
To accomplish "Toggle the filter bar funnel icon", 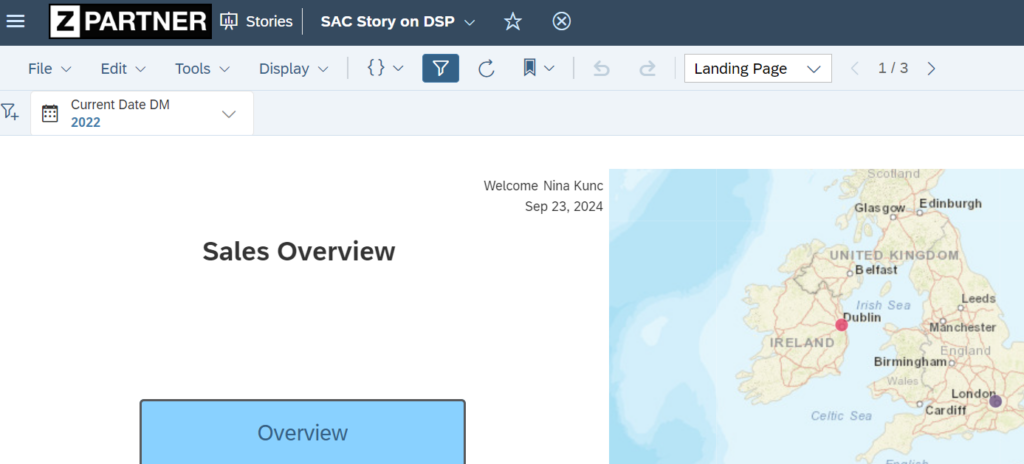I will [x=440, y=68].
